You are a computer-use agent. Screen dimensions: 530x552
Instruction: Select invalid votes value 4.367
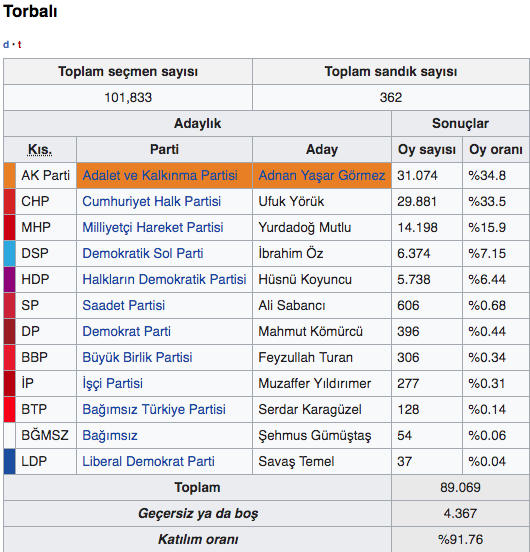coord(460,514)
